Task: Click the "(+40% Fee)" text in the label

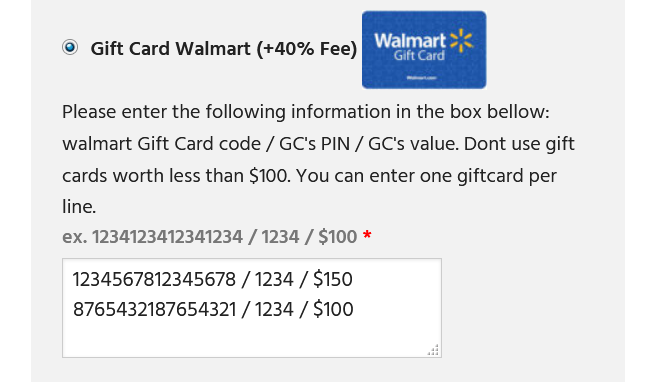Action: click(307, 49)
